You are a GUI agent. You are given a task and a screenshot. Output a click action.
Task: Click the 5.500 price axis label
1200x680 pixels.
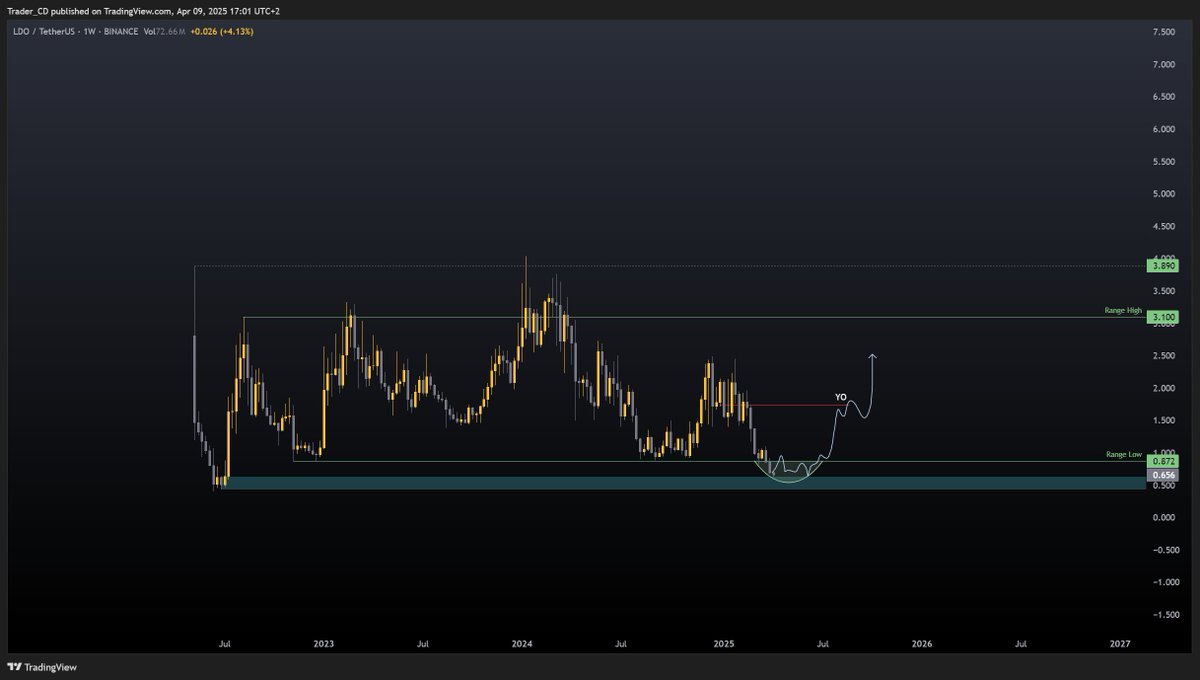coord(1163,162)
